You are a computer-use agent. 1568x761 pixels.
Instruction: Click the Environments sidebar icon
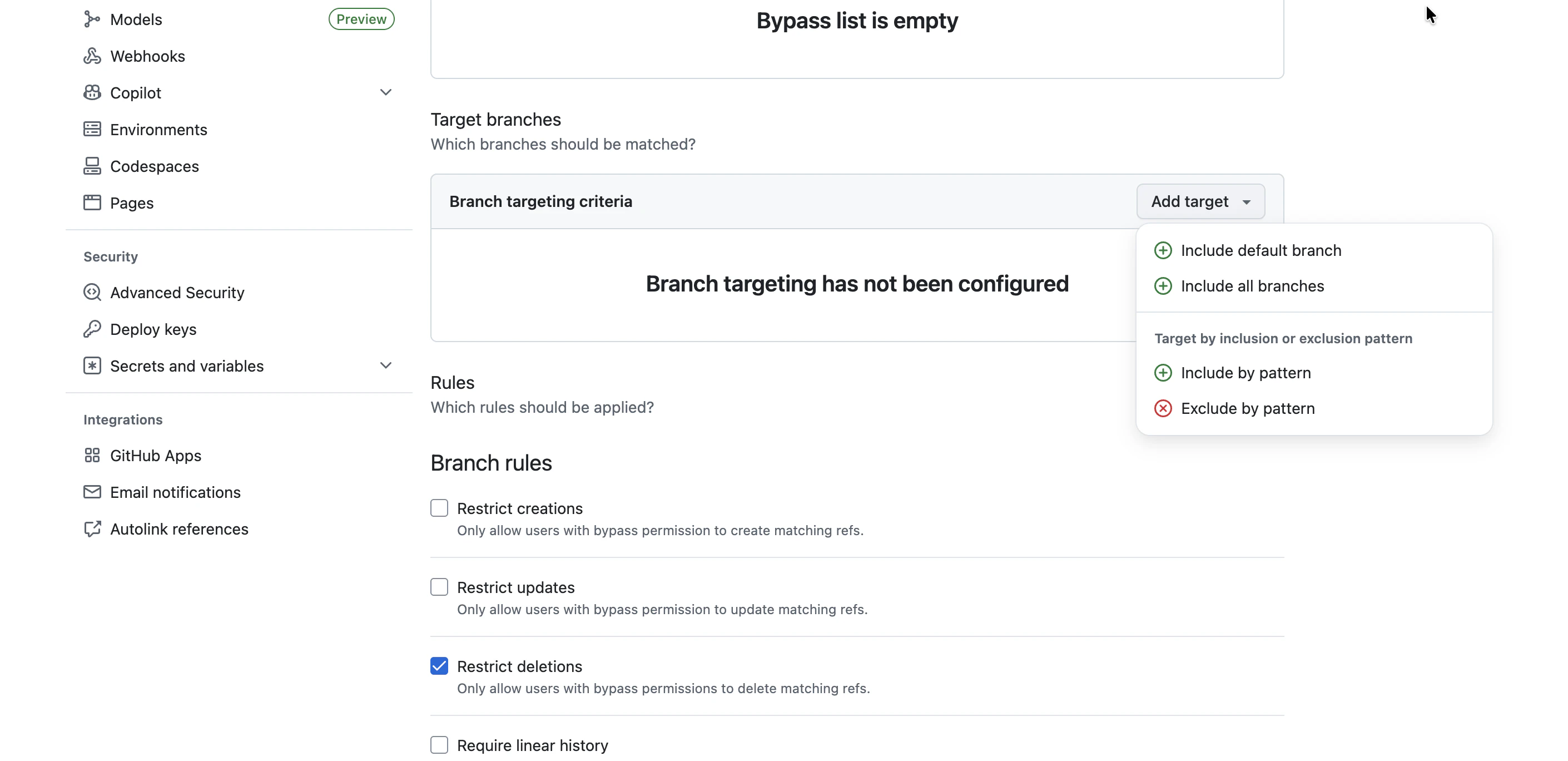click(x=92, y=129)
